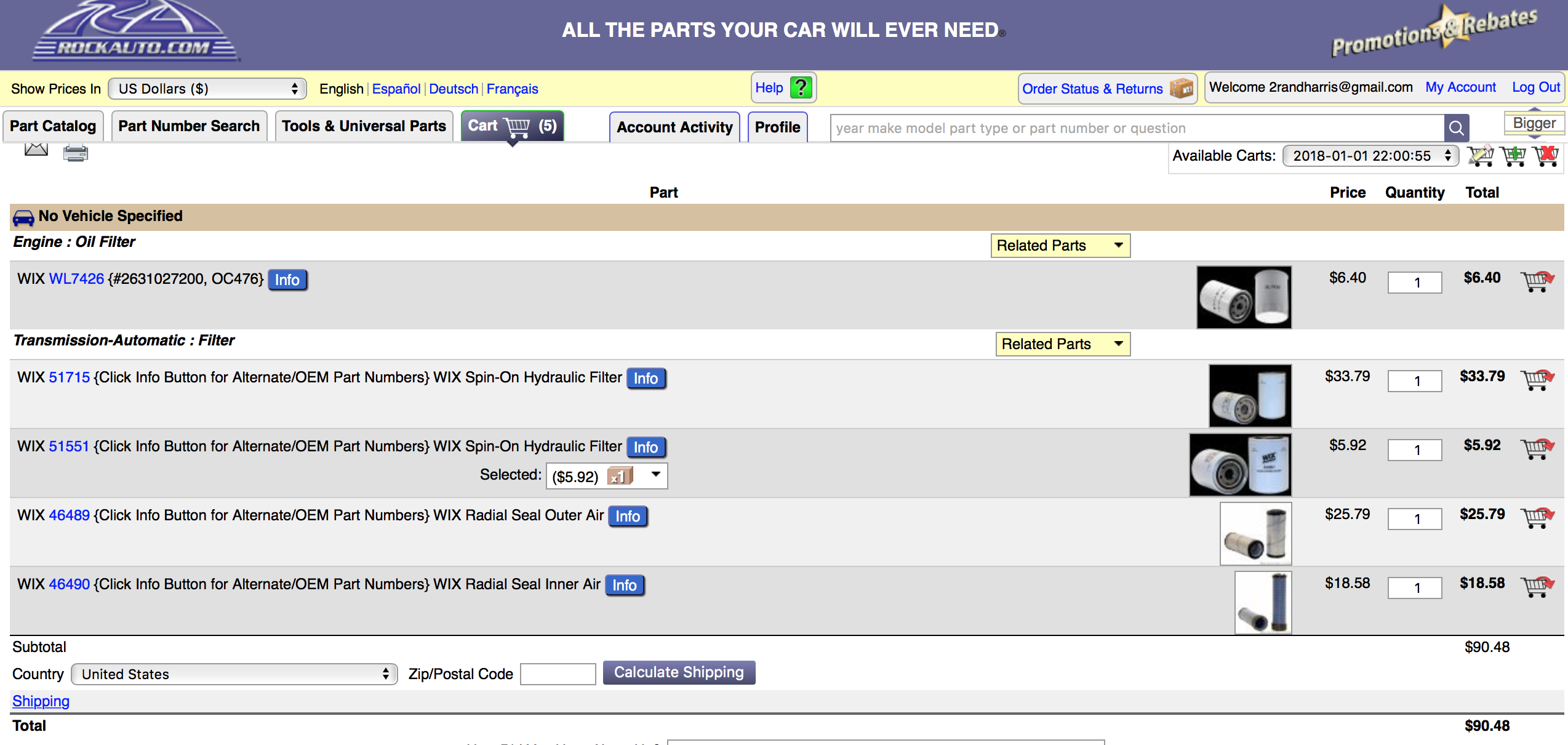Open the Show Prices In currency dropdown
The width and height of the screenshot is (1568, 745).
207,89
